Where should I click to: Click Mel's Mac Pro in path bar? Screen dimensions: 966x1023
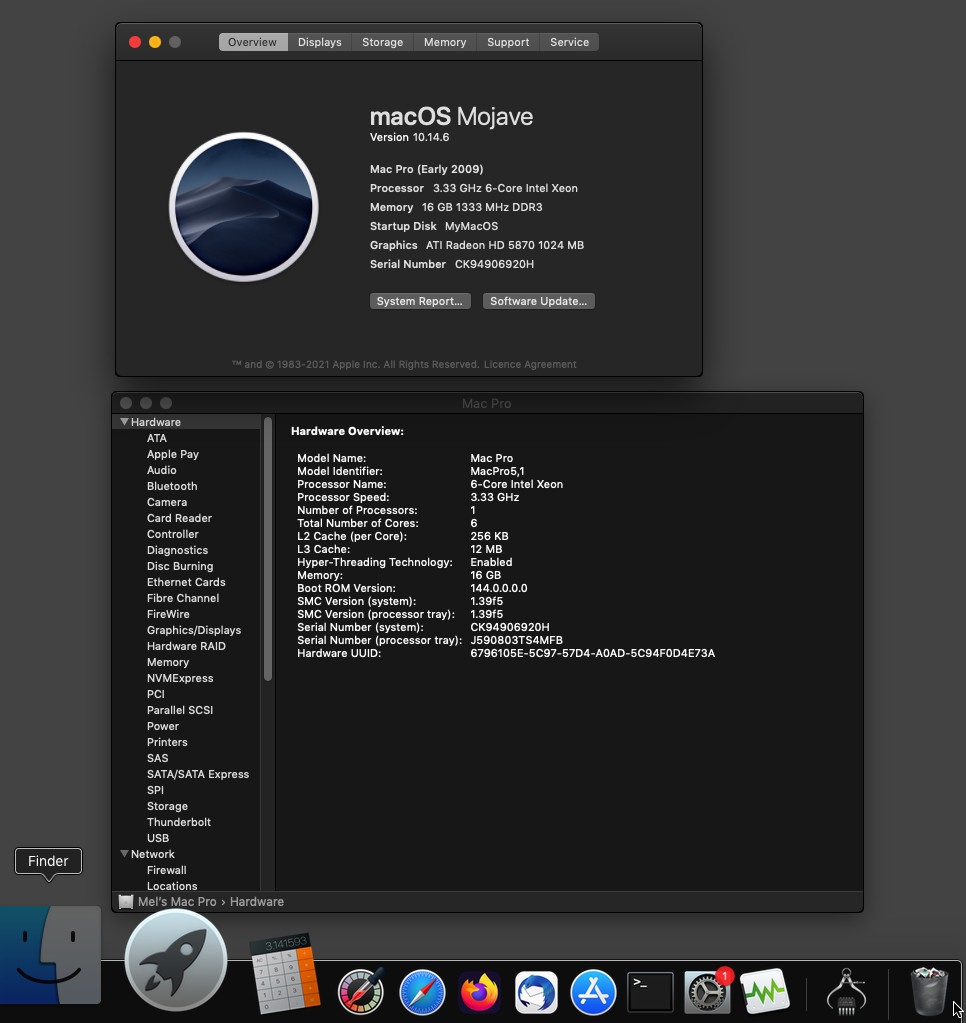point(177,902)
